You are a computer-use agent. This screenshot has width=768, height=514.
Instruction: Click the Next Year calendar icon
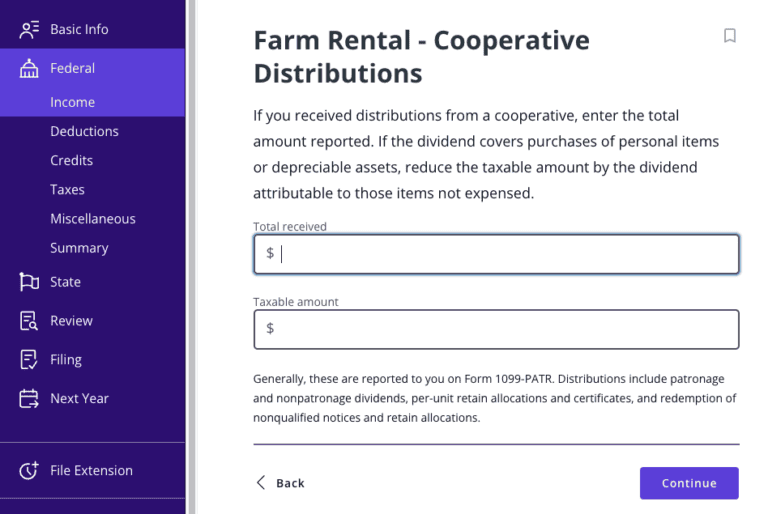29,398
